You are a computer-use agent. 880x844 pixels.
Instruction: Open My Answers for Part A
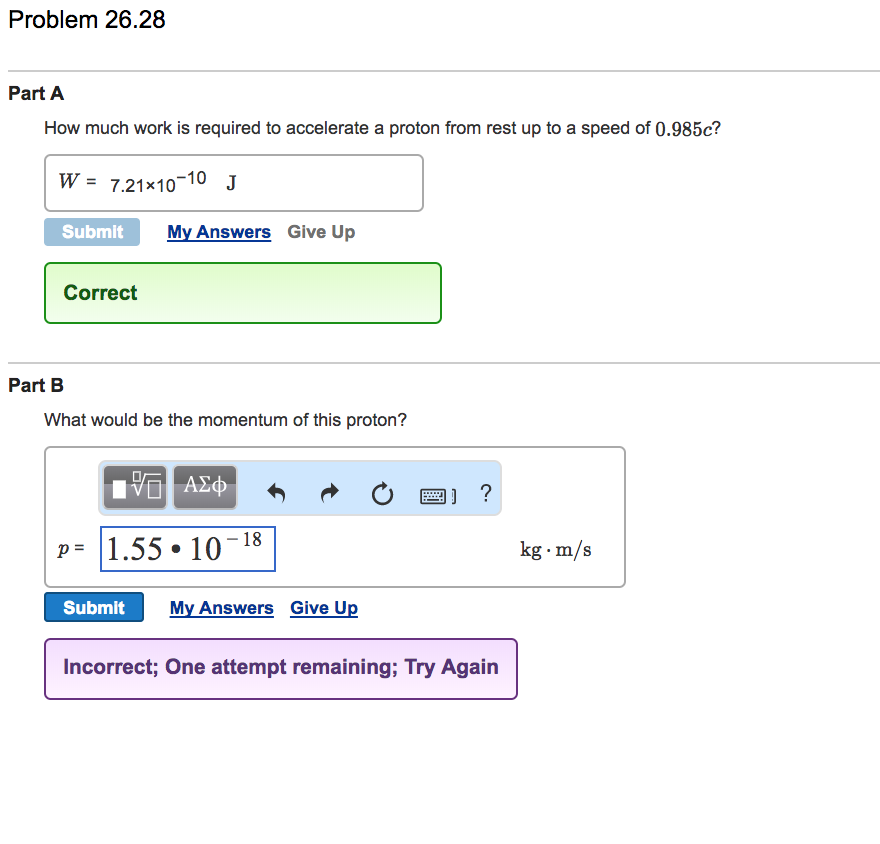coord(219,231)
